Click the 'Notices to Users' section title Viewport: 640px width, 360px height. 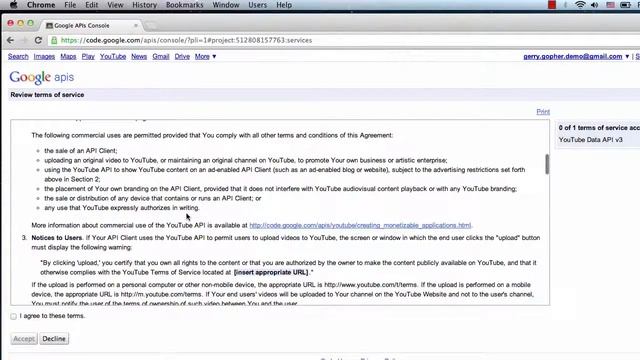pos(57,238)
